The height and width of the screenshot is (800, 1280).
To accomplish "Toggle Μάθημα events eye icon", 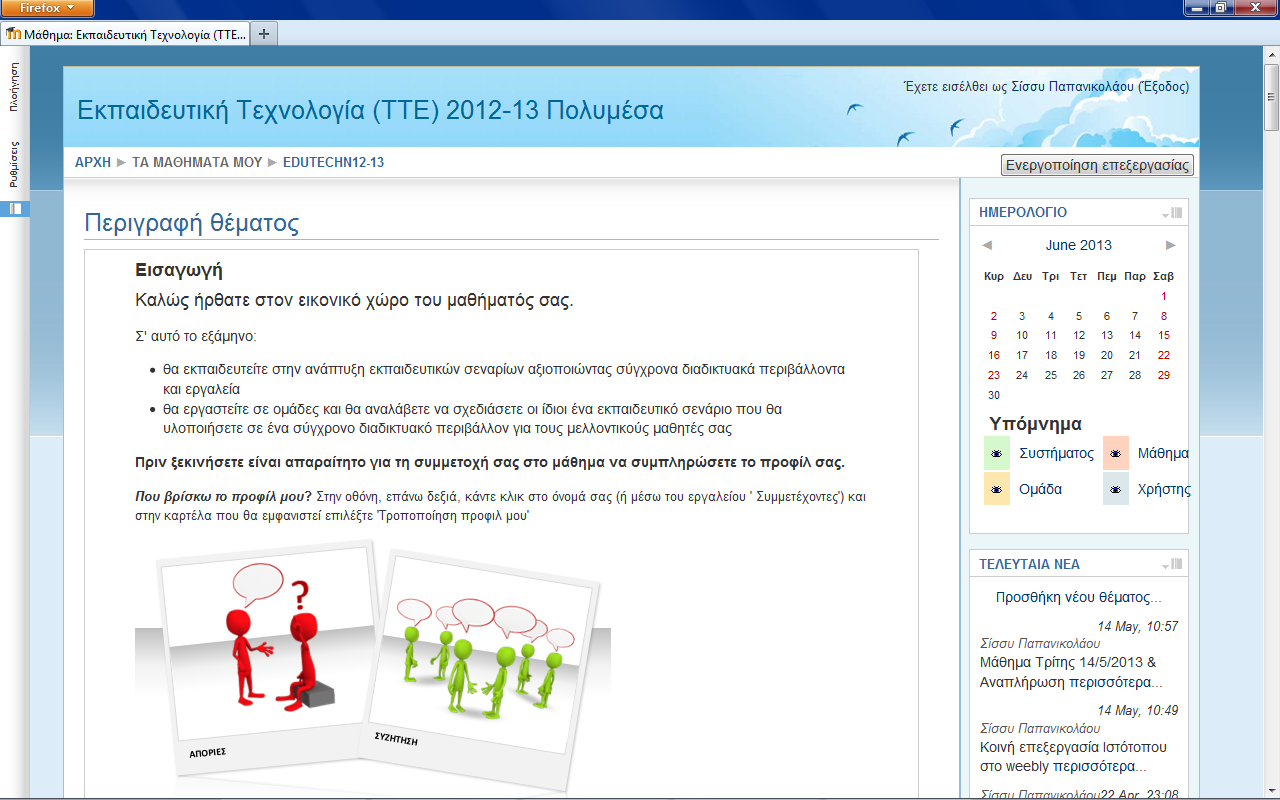I will coord(1116,453).
